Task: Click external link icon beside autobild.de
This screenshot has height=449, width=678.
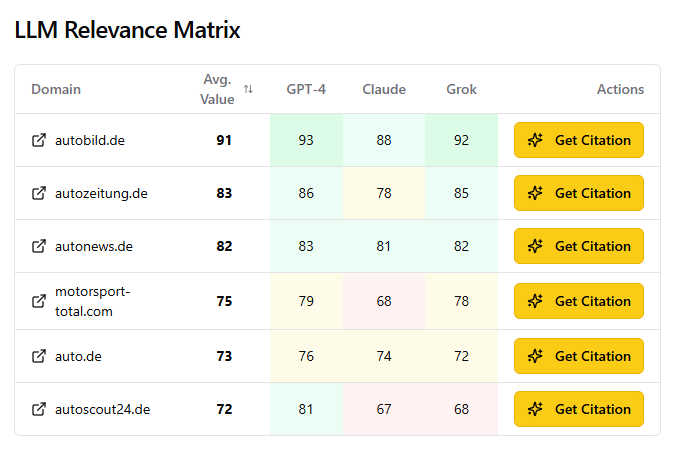Action: 39,140
